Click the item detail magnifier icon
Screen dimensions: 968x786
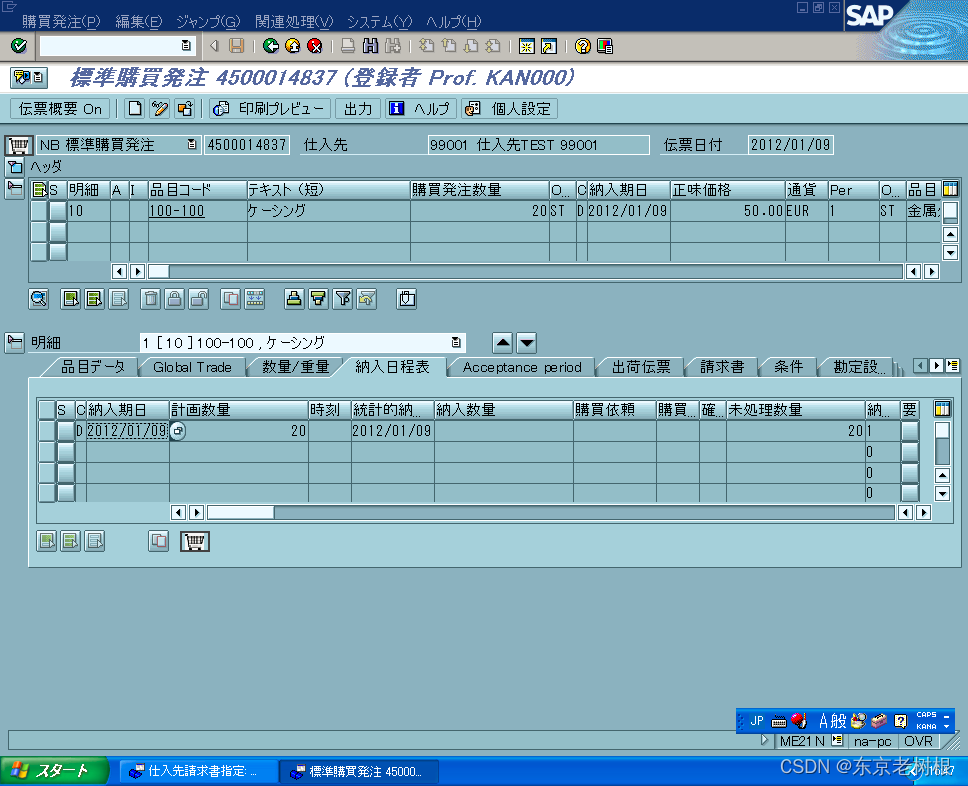coord(39,299)
